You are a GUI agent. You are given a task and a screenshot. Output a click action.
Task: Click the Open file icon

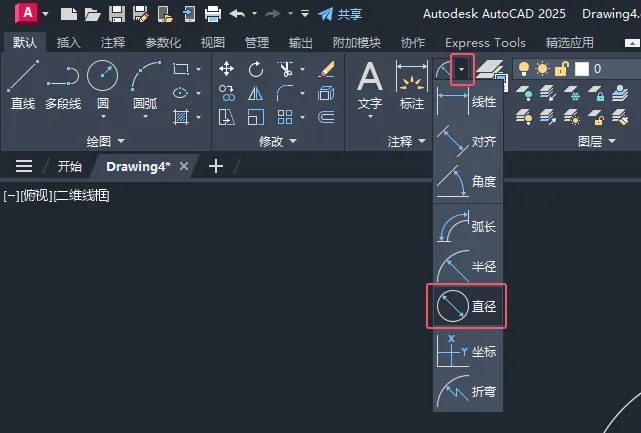(92, 14)
